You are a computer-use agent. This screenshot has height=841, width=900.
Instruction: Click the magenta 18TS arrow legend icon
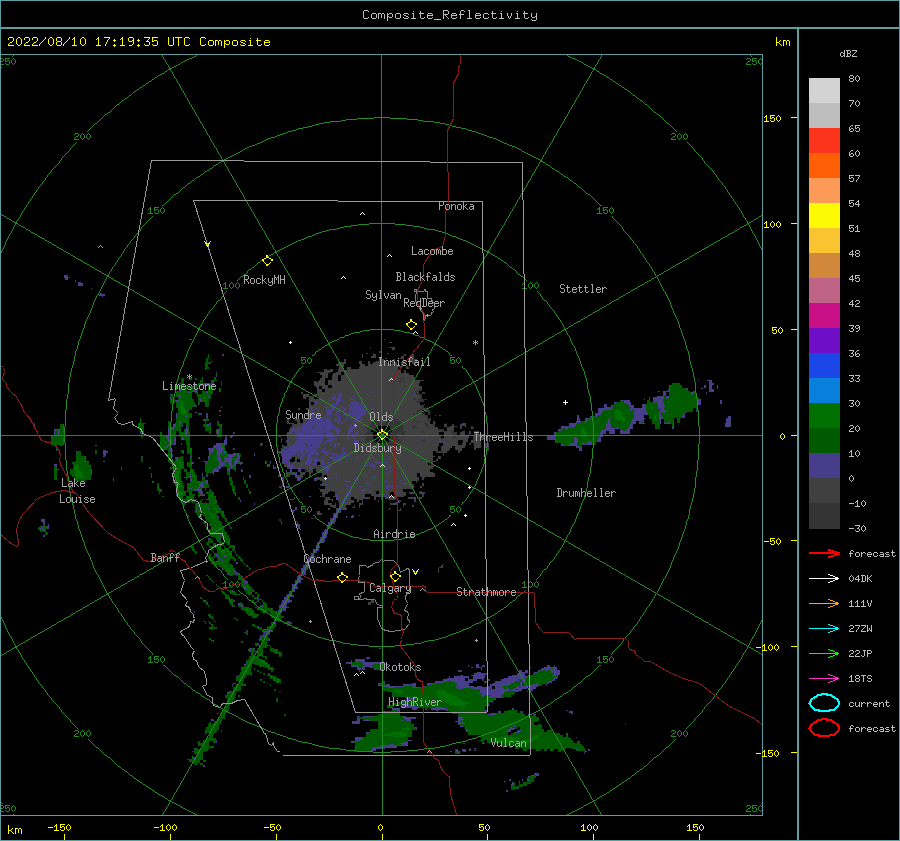(x=824, y=679)
